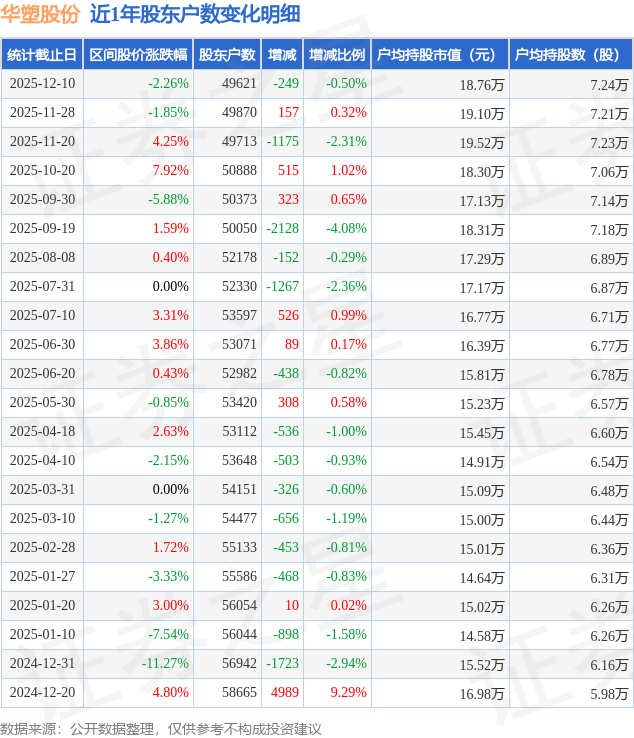
Task: Click the 2024-12-20 date cell
Action: click(x=42, y=693)
